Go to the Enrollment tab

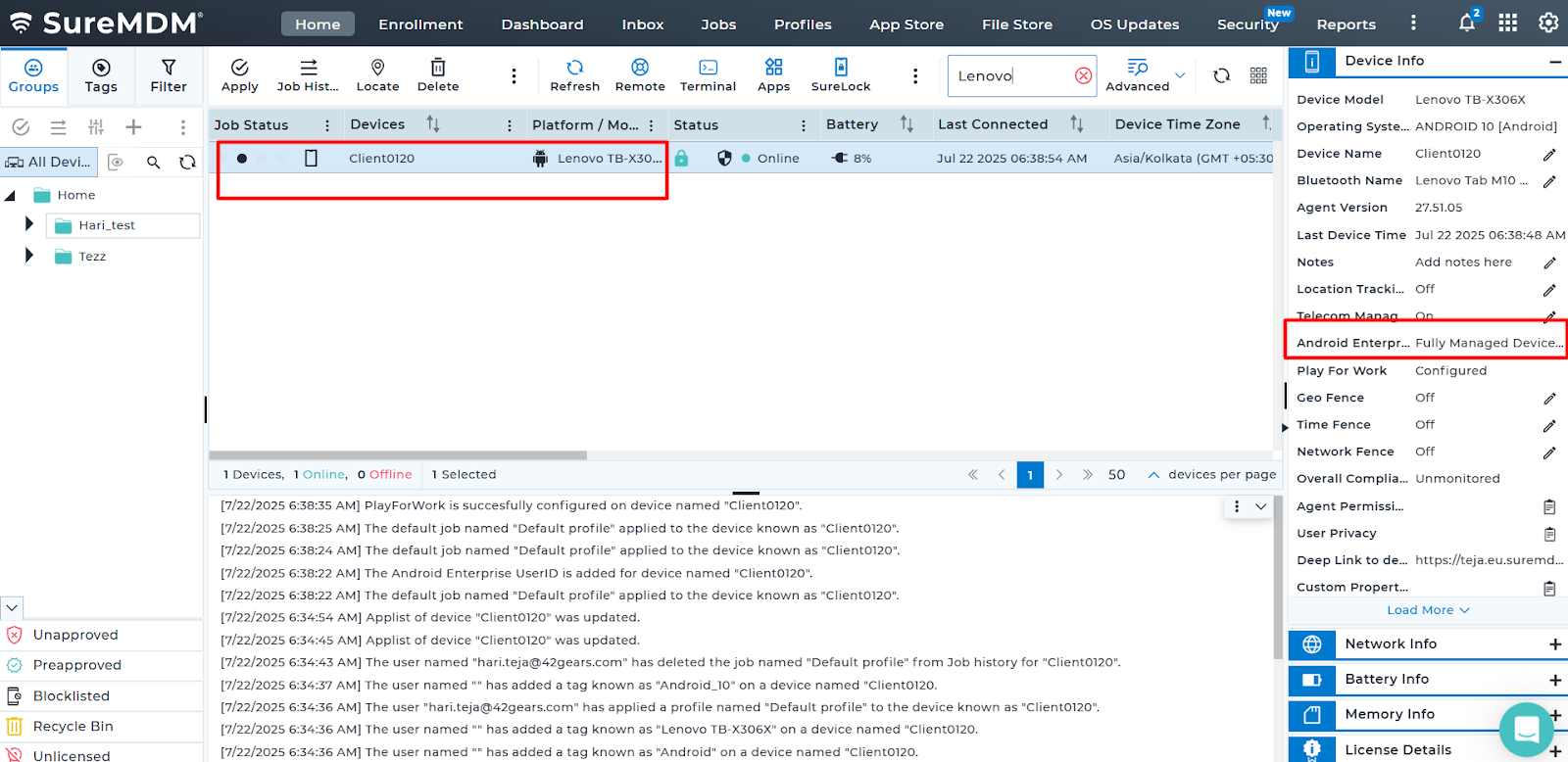click(x=420, y=24)
